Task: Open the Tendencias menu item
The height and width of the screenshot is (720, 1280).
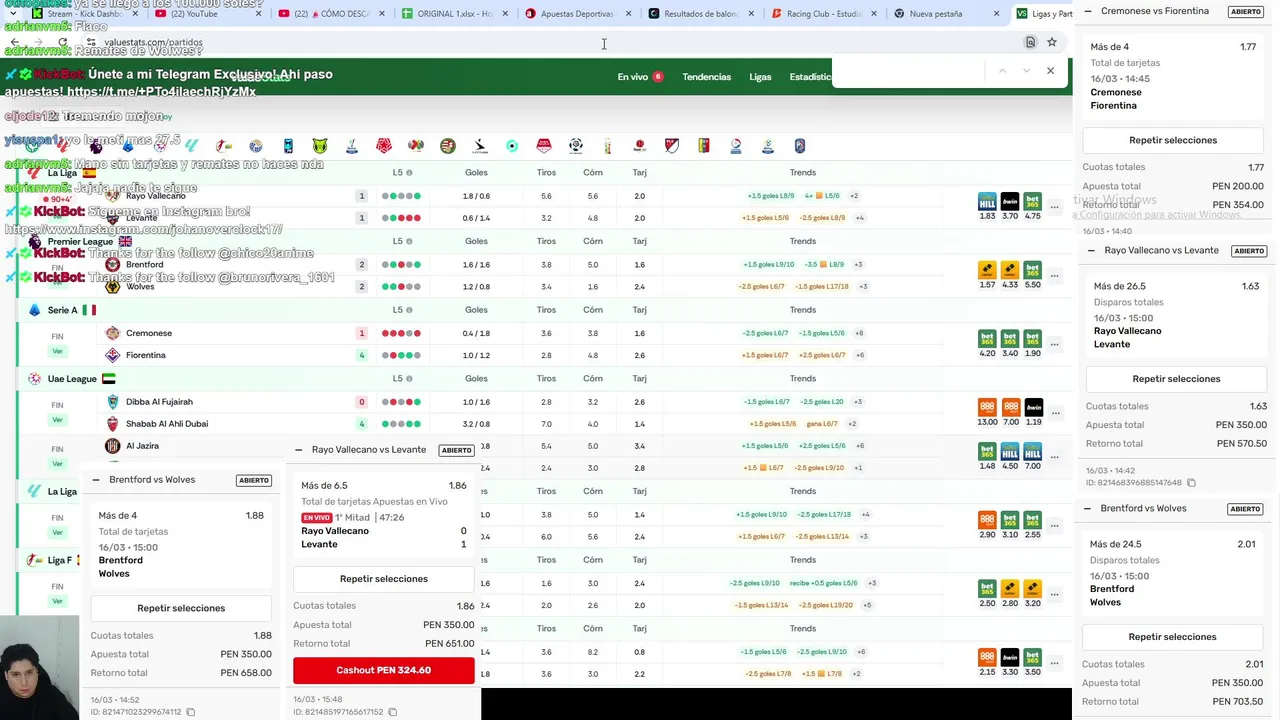Action: coord(706,77)
